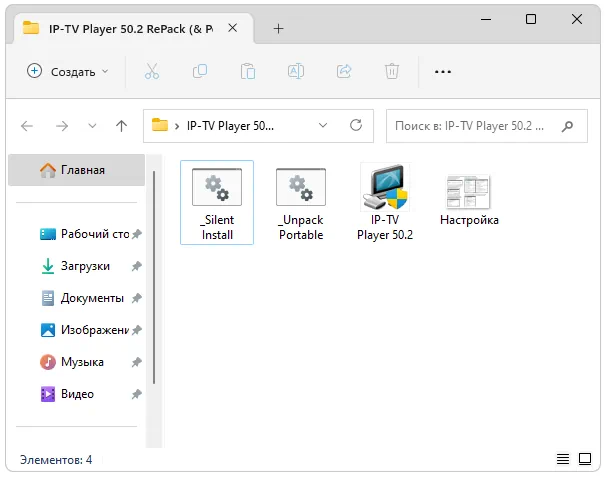Minimize the Explorer window
Viewport: 605px width, 479px height.
point(486,19)
